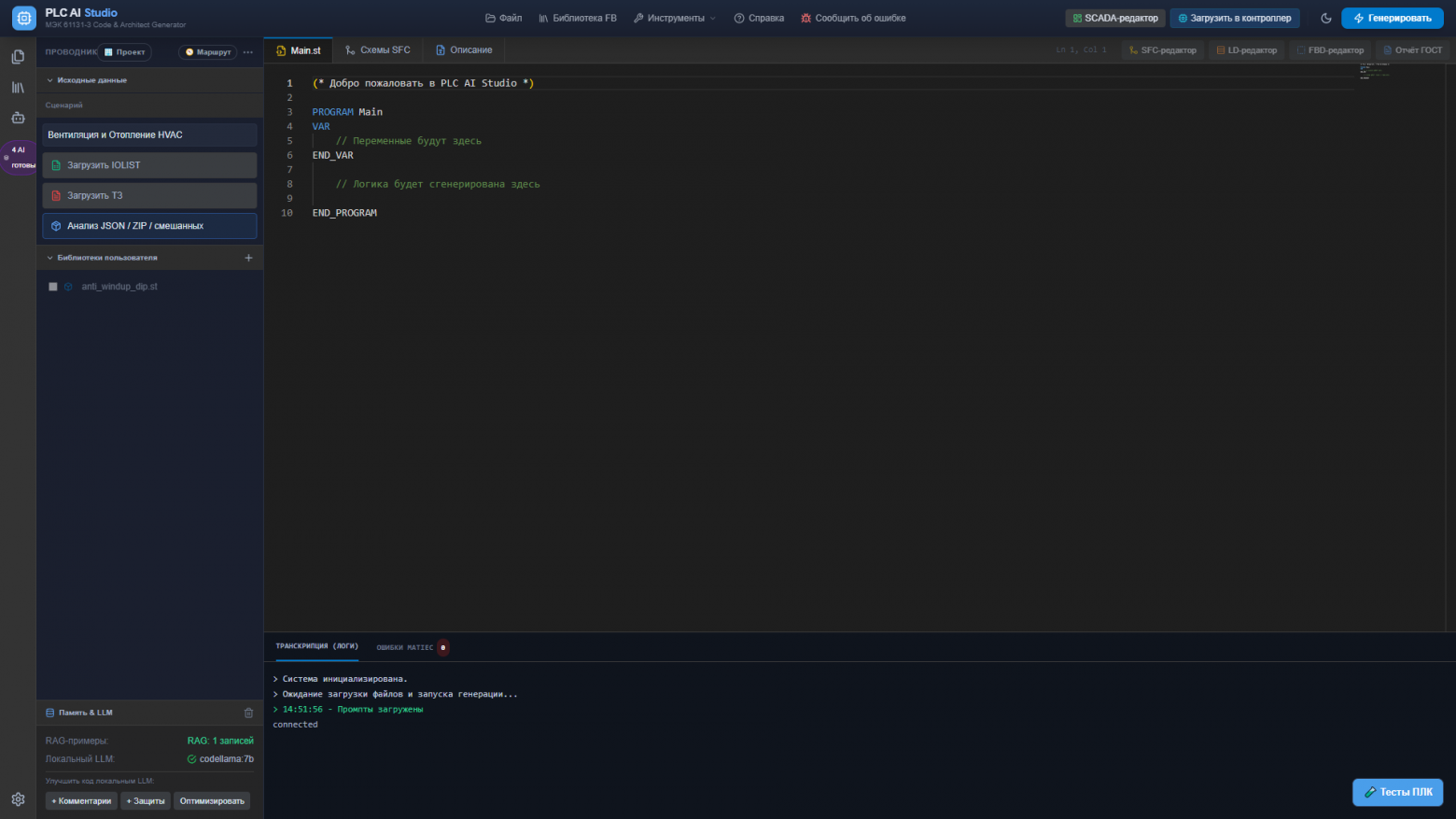Click 'anti_windup_dip.st' file name

coord(119,287)
